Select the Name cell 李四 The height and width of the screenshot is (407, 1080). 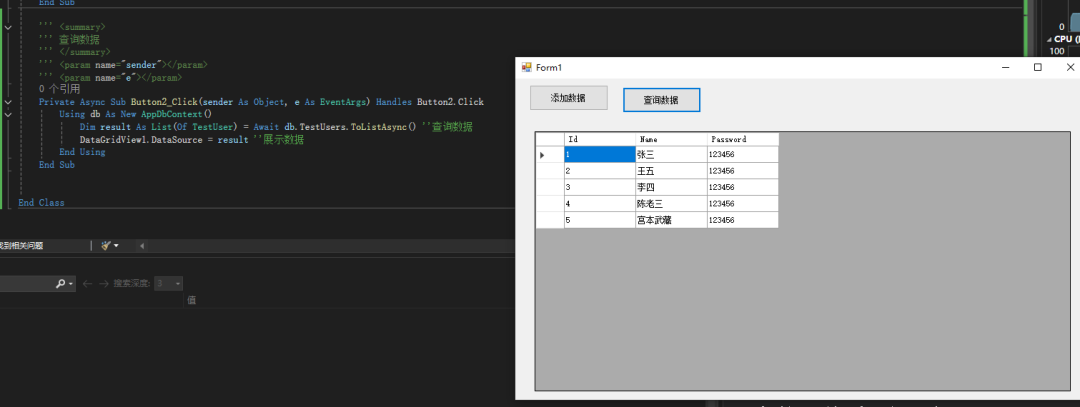tap(671, 187)
